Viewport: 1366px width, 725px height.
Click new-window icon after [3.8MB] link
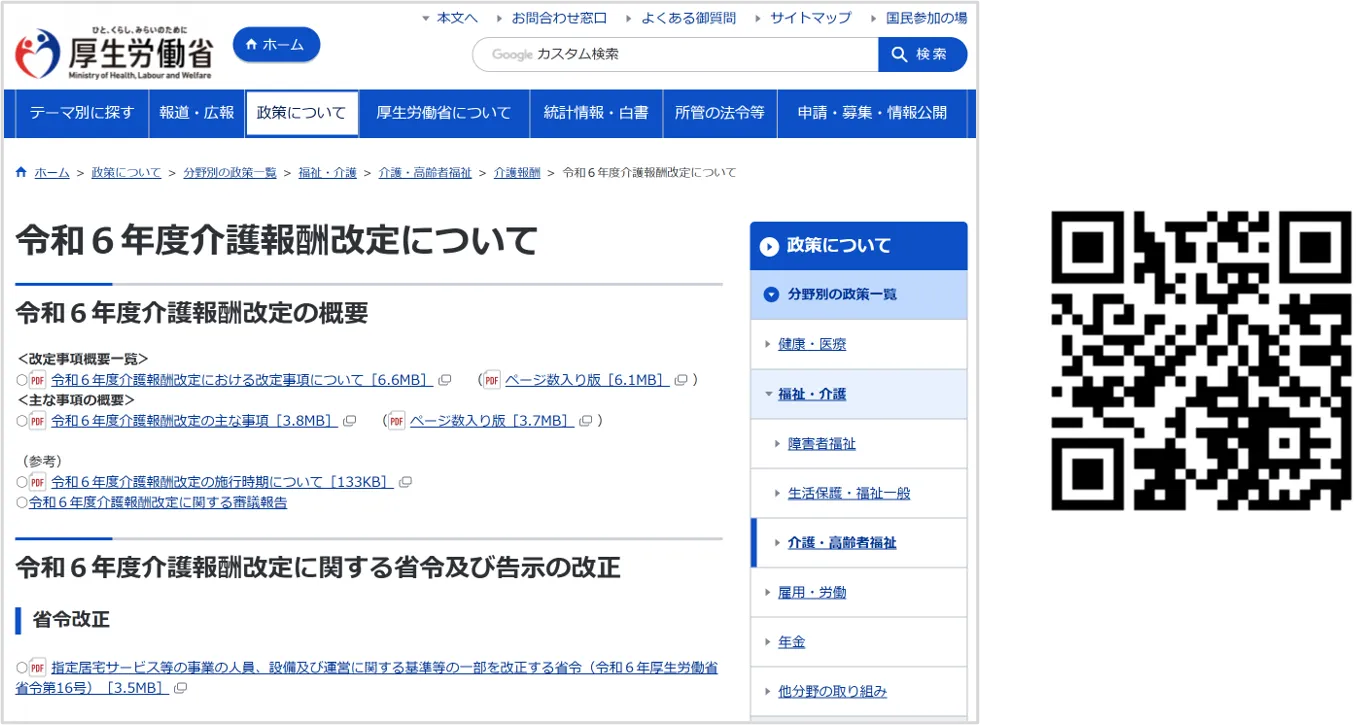tap(349, 421)
